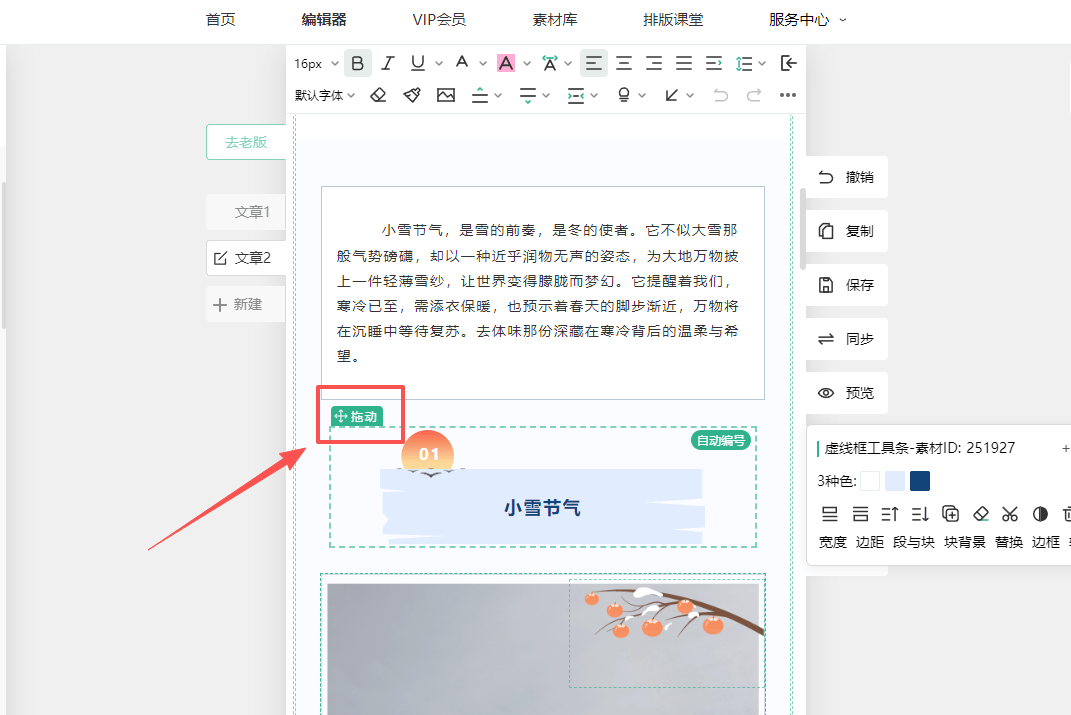Click the 去老版 button

click(246, 142)
